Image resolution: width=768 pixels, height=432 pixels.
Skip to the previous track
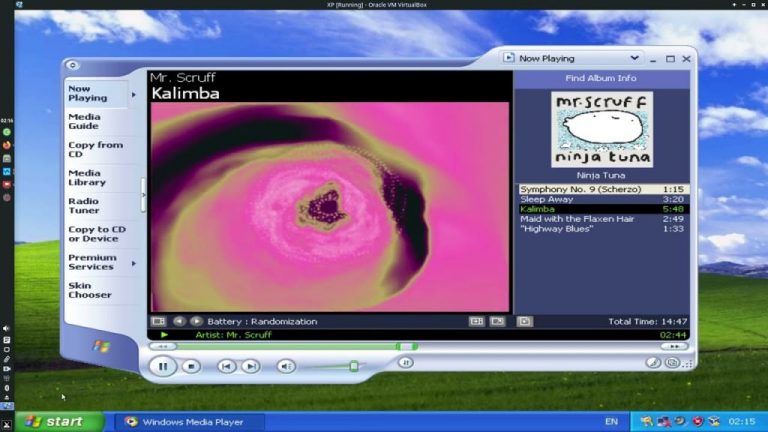pos(227,367)
